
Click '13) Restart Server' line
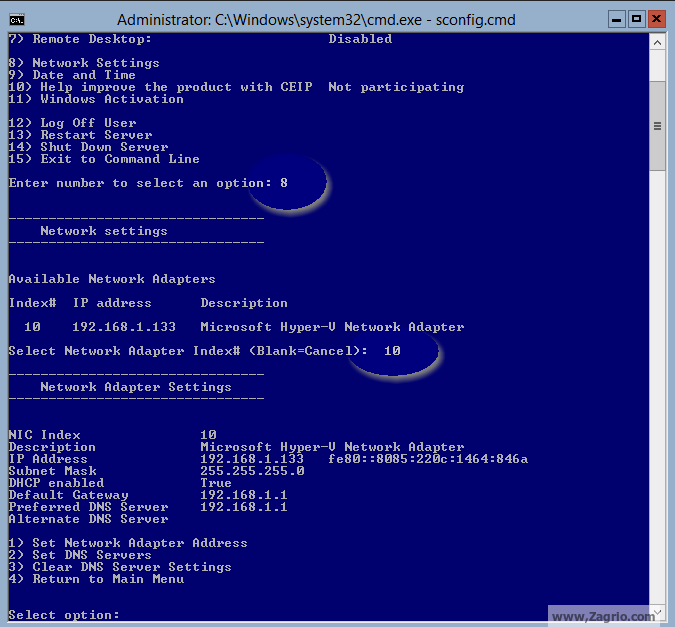81,135
